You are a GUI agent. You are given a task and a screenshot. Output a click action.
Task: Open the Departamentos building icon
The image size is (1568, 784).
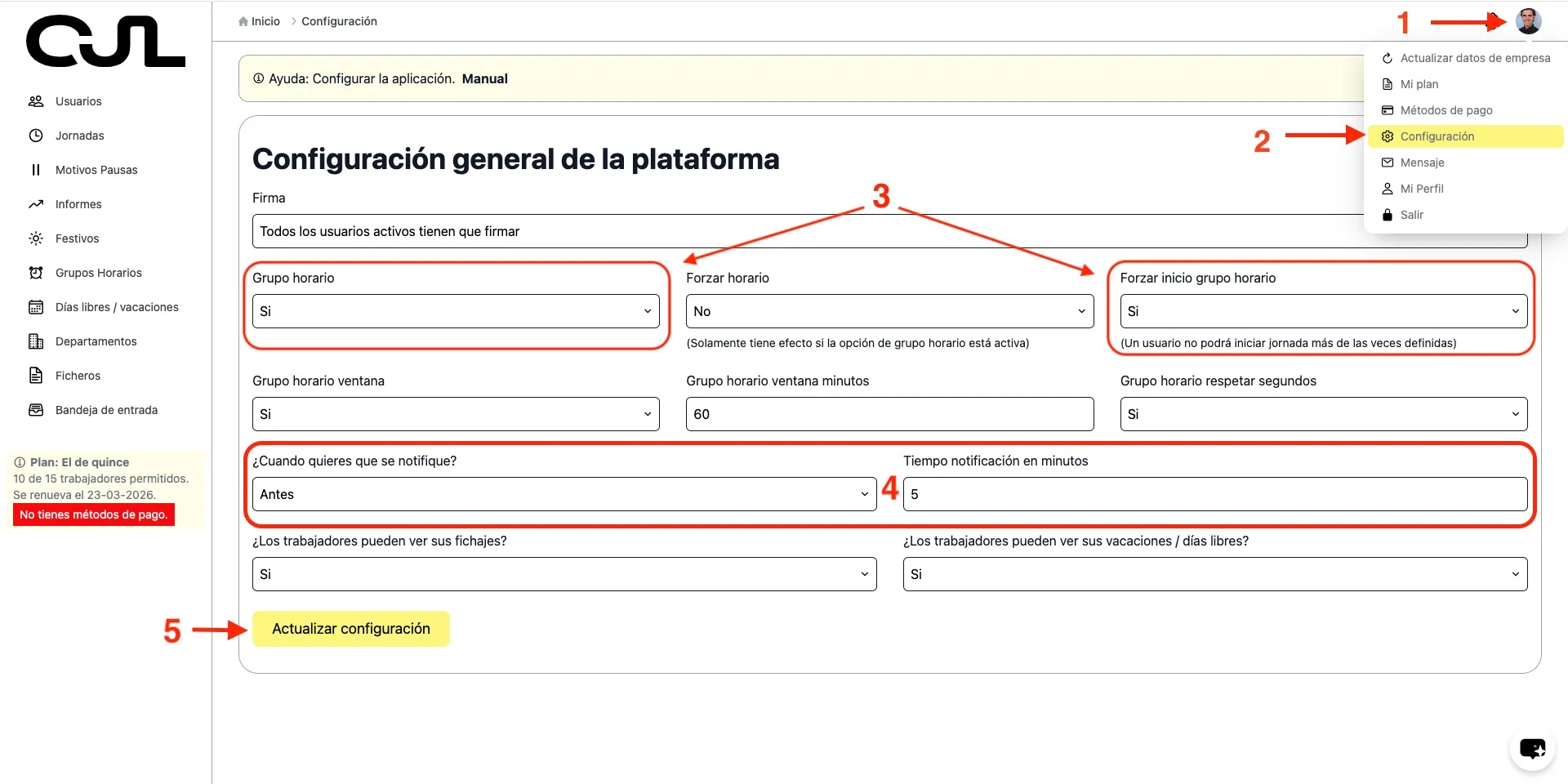click(x=36, y=341)
